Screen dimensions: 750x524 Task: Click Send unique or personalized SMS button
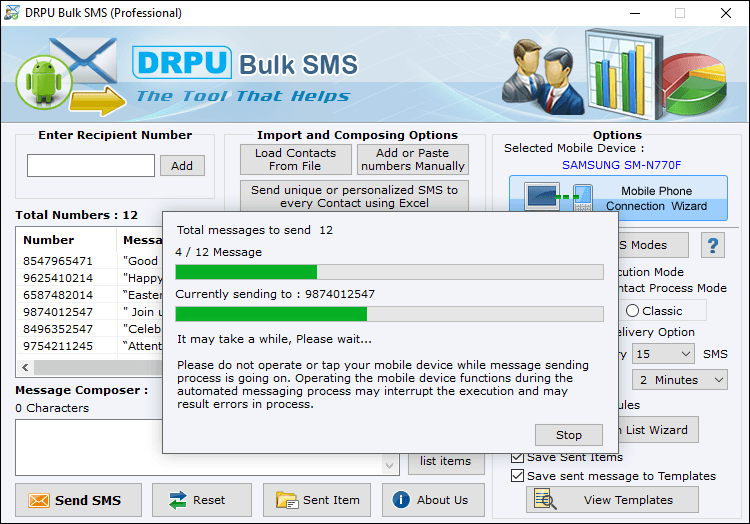(354, 196)
